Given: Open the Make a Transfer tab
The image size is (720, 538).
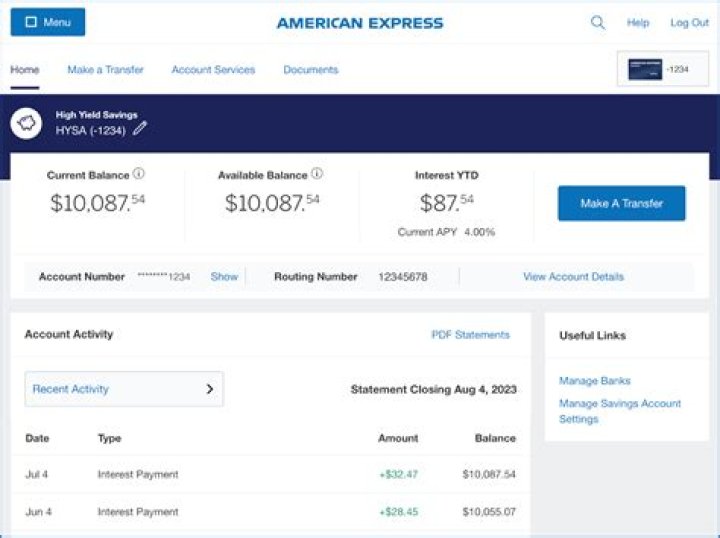Looking at the screenshot, I should tap(105, 70).
